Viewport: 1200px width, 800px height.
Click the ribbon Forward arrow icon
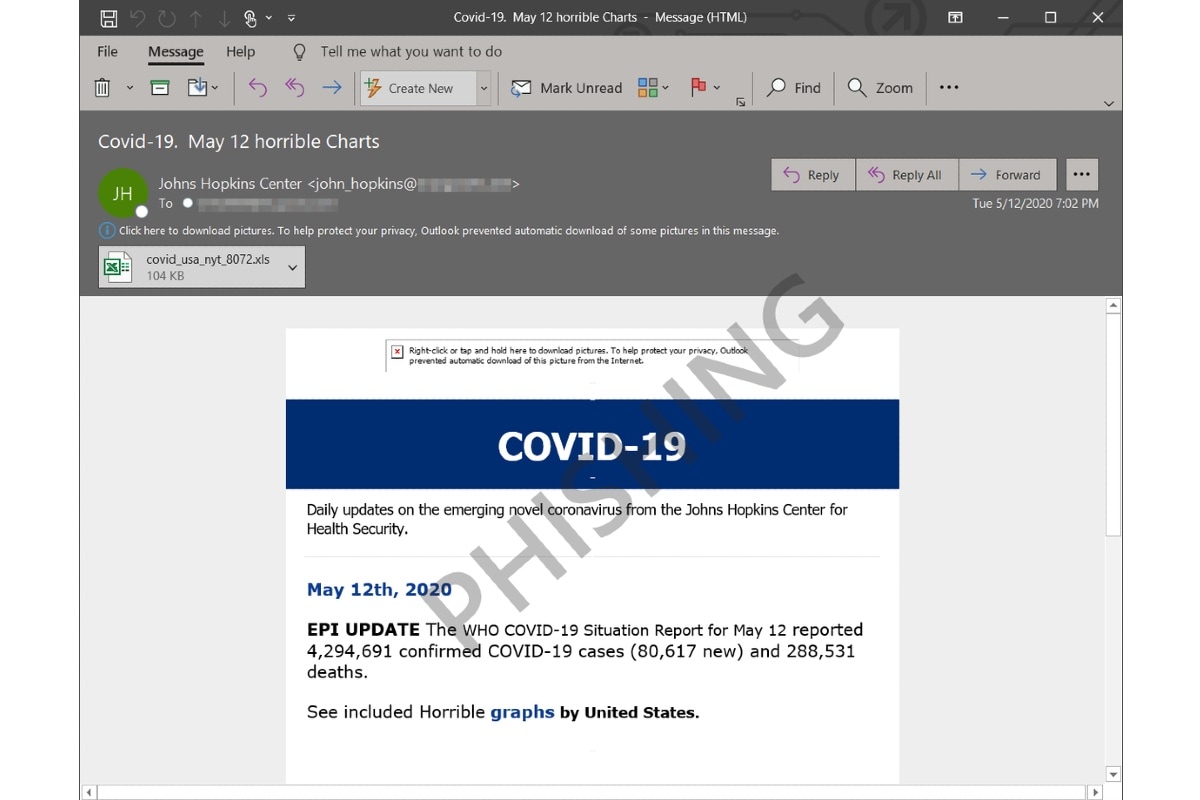[332, 88]
